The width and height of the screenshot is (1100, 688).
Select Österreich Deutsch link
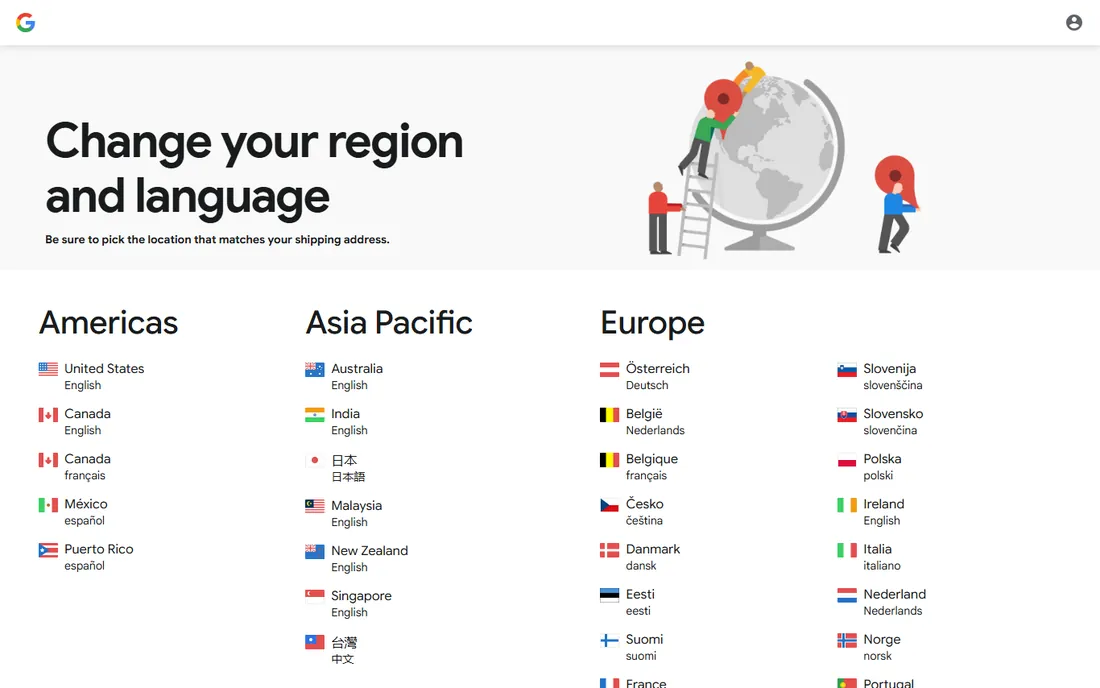(645, 376)
